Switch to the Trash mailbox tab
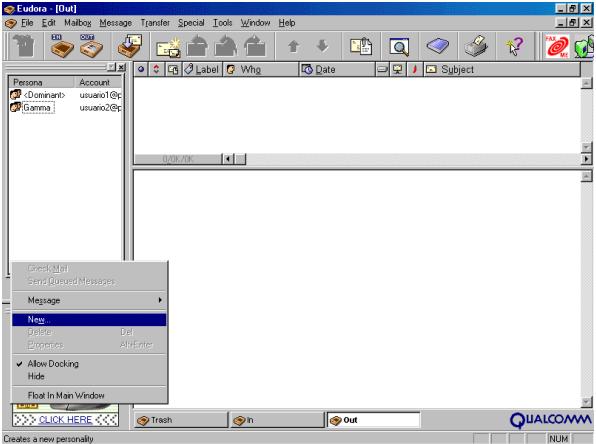 coord(181,420)
